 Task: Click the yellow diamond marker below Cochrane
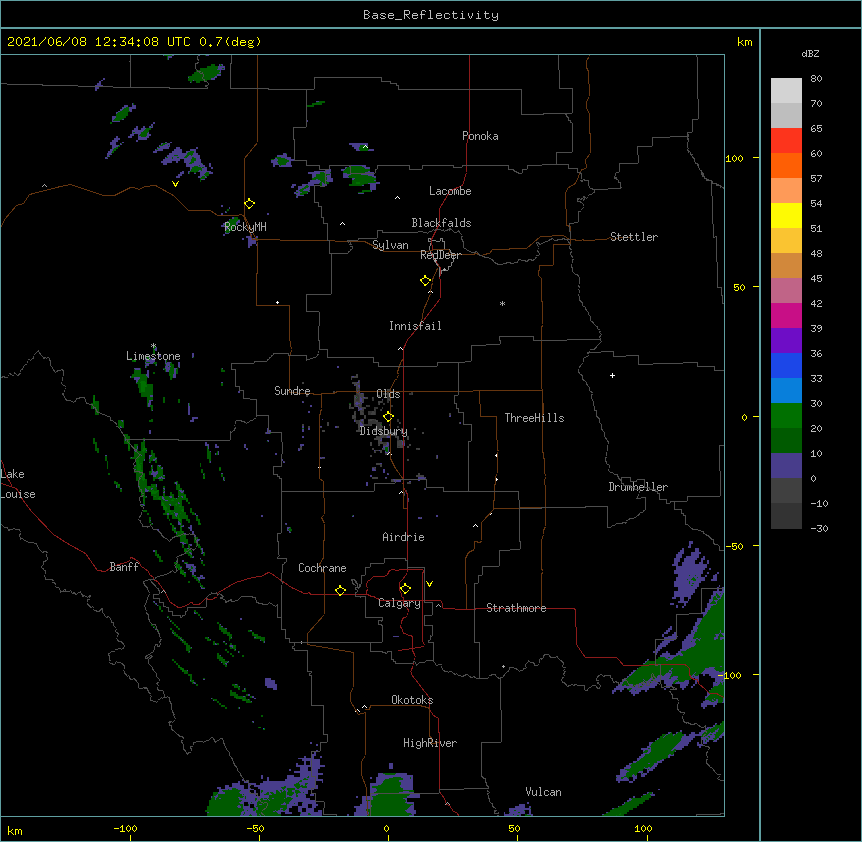340,590
